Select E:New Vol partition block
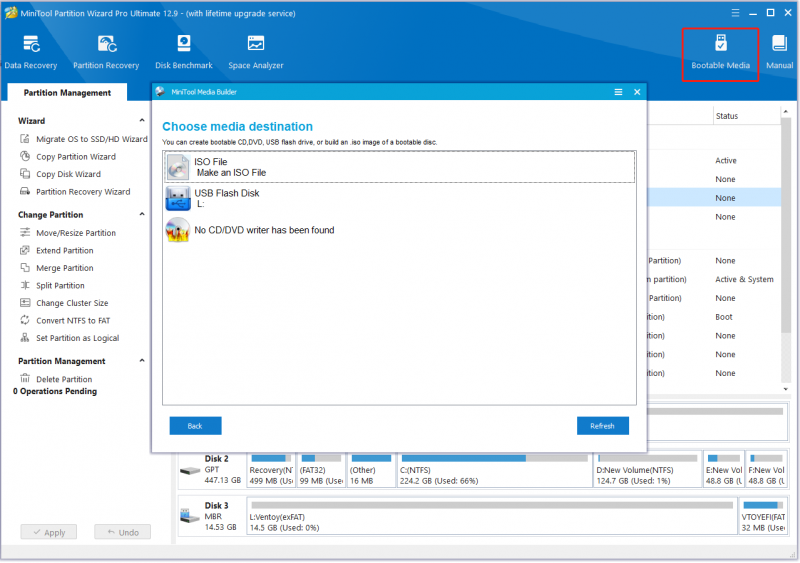This screenshot has height=563, width=800. (x=723, y=469)
